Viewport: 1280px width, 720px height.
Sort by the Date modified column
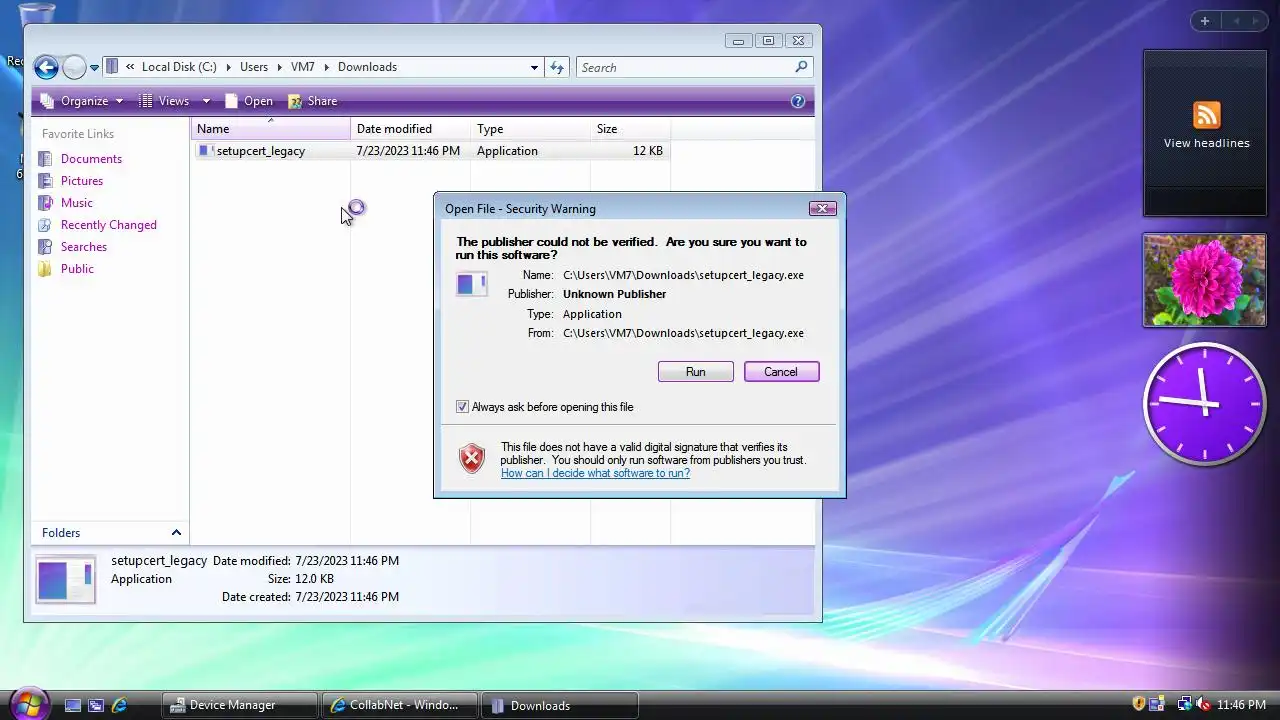click(410, 129)
